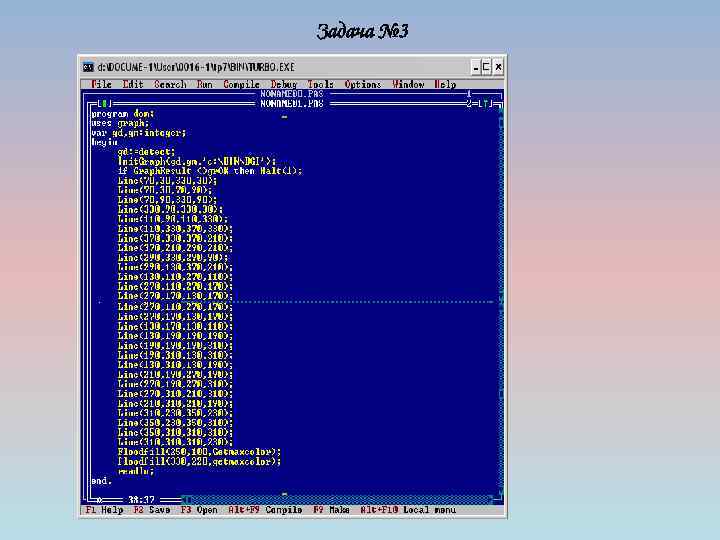Open the File menu
Viewport: 720px width, 540px height.
[x=101, y=84]
